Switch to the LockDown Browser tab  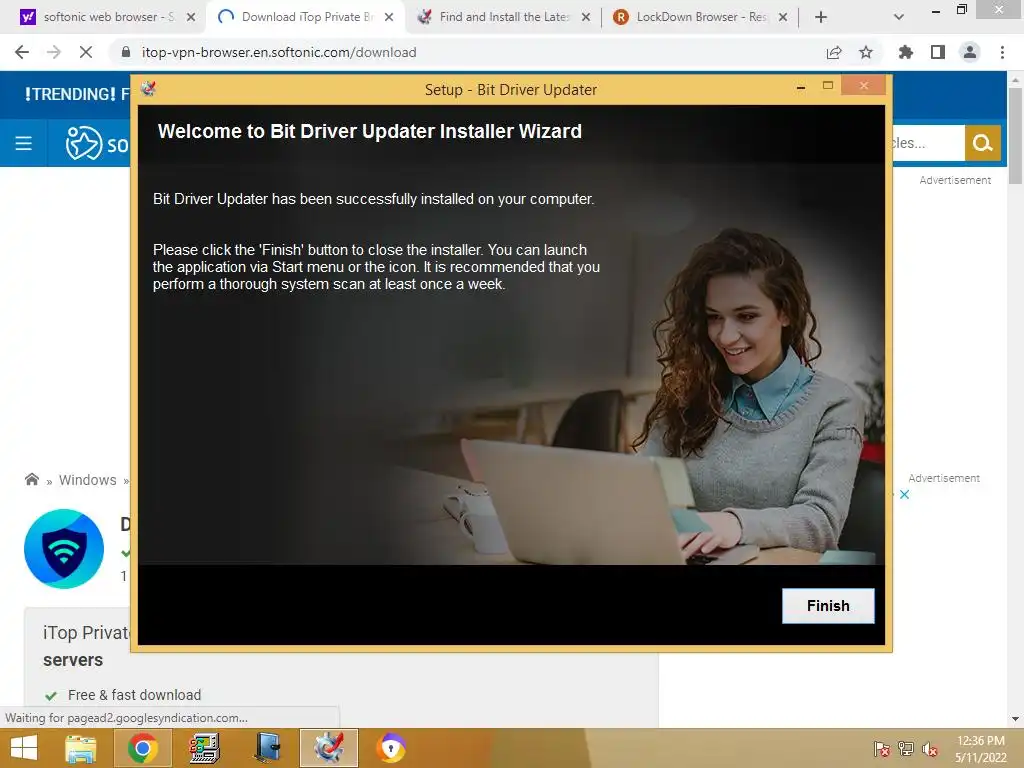tap(699, 17)
